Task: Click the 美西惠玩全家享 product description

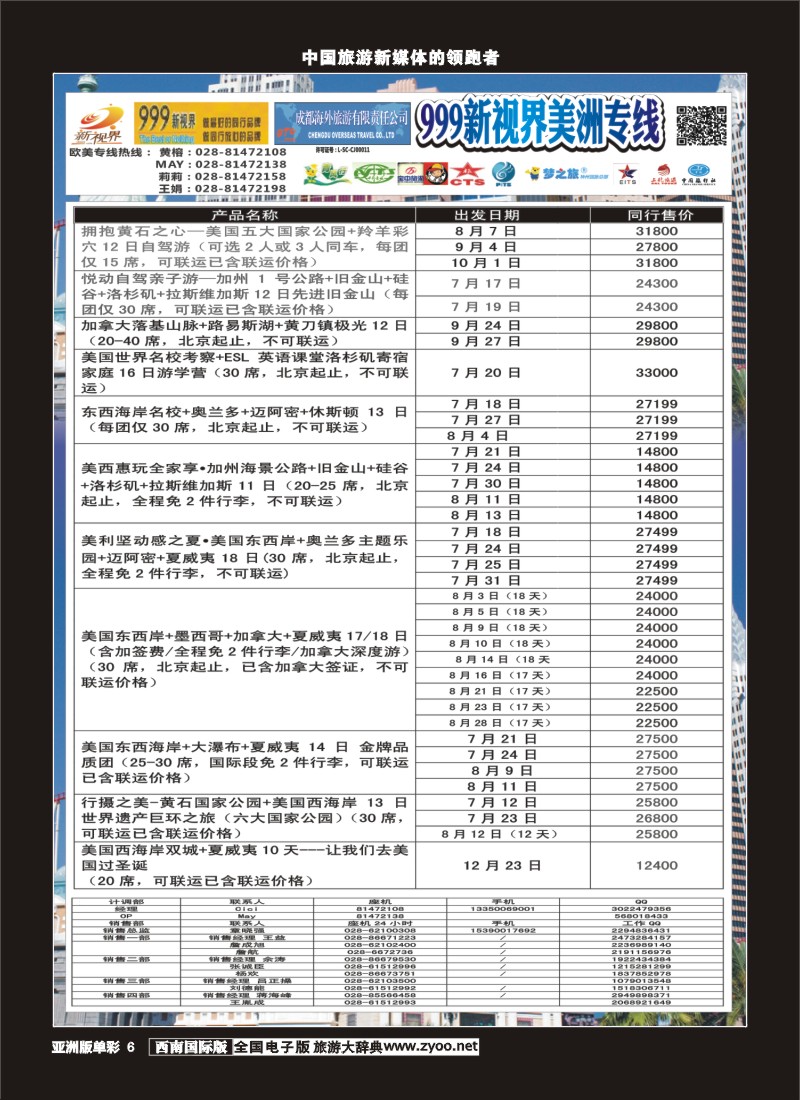Action: [245, 485]
